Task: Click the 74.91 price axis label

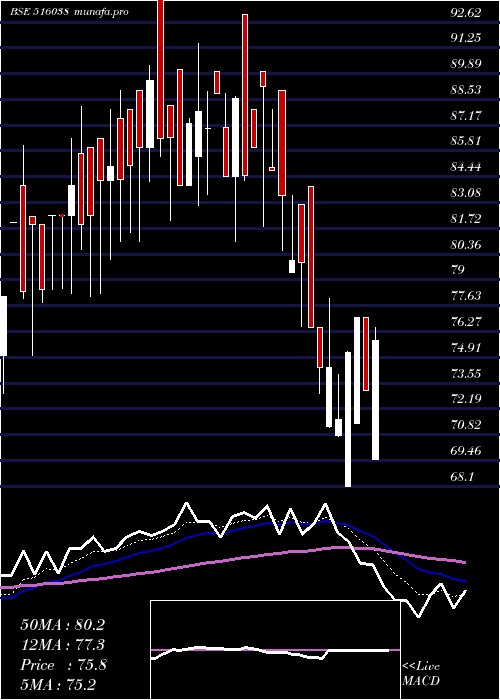Action: 466,348
